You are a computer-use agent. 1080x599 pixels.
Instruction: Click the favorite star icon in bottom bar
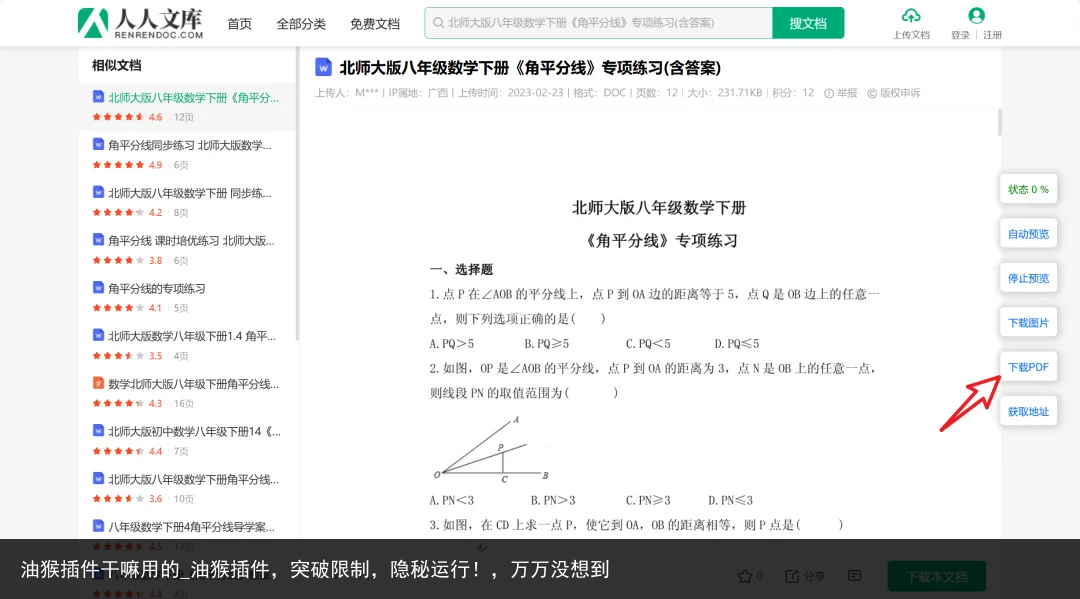point(745,576)
